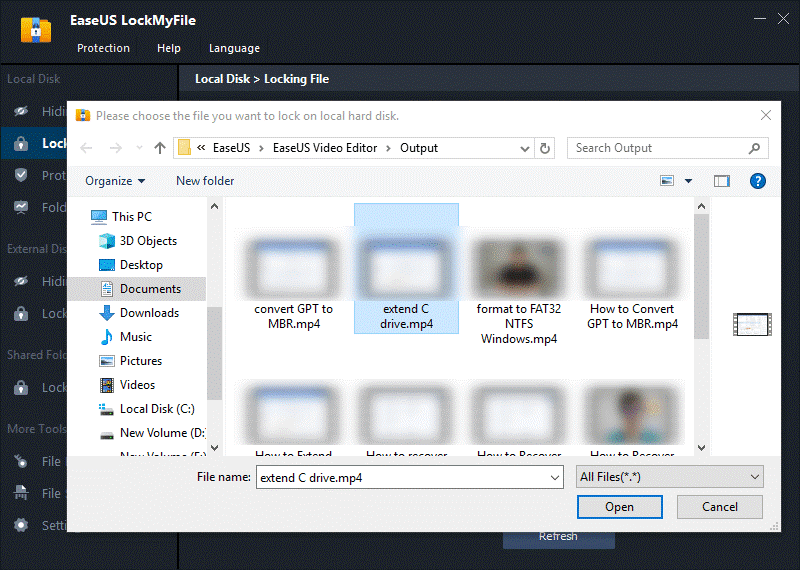The height and width of the screenshot is (570, 800).
Task: Click file list scroll down arrow
Action: 702,448
